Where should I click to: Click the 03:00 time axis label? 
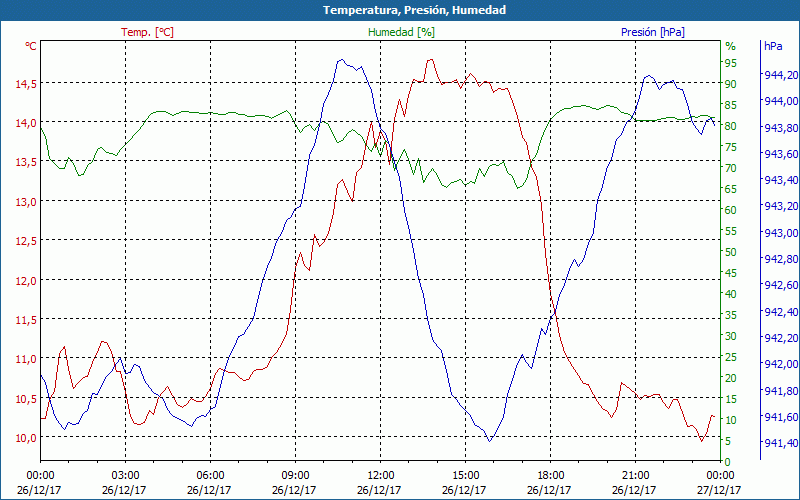point(126,476)
